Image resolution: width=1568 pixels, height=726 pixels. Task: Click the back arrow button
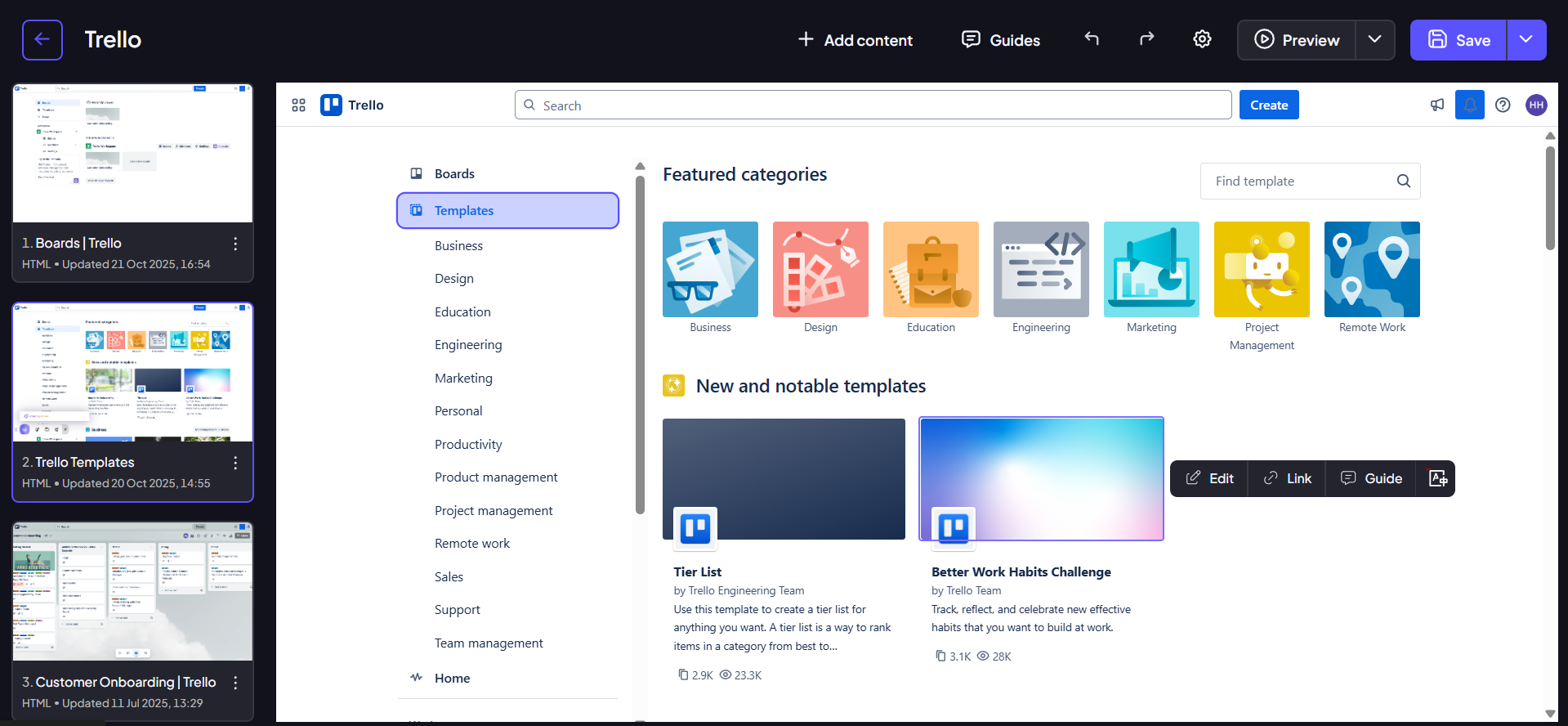(x=42, y=39)
